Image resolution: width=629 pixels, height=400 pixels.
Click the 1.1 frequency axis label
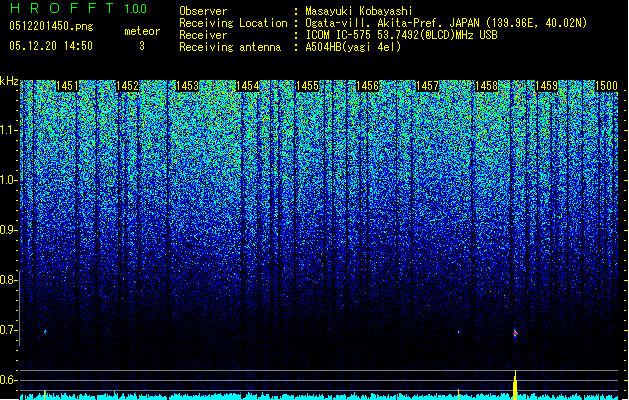click(8, 130)
